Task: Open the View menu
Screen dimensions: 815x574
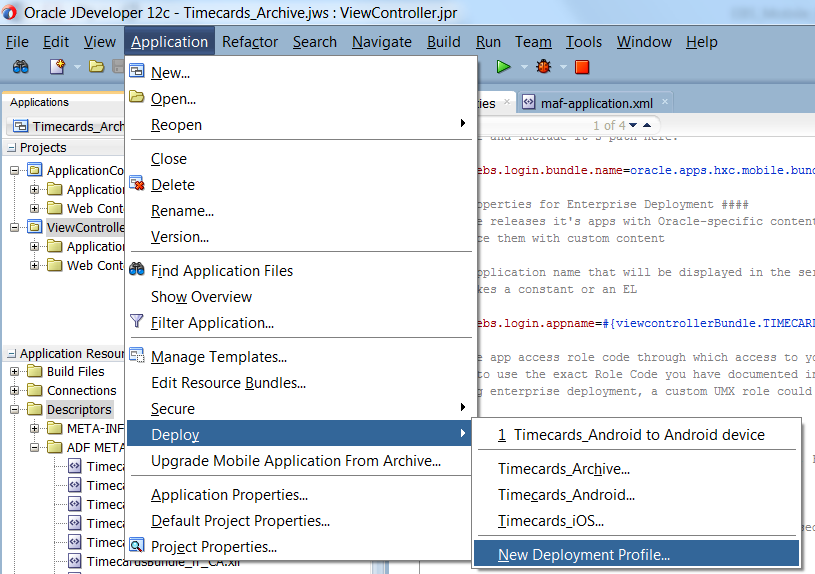Action: (x=100, y=42)
